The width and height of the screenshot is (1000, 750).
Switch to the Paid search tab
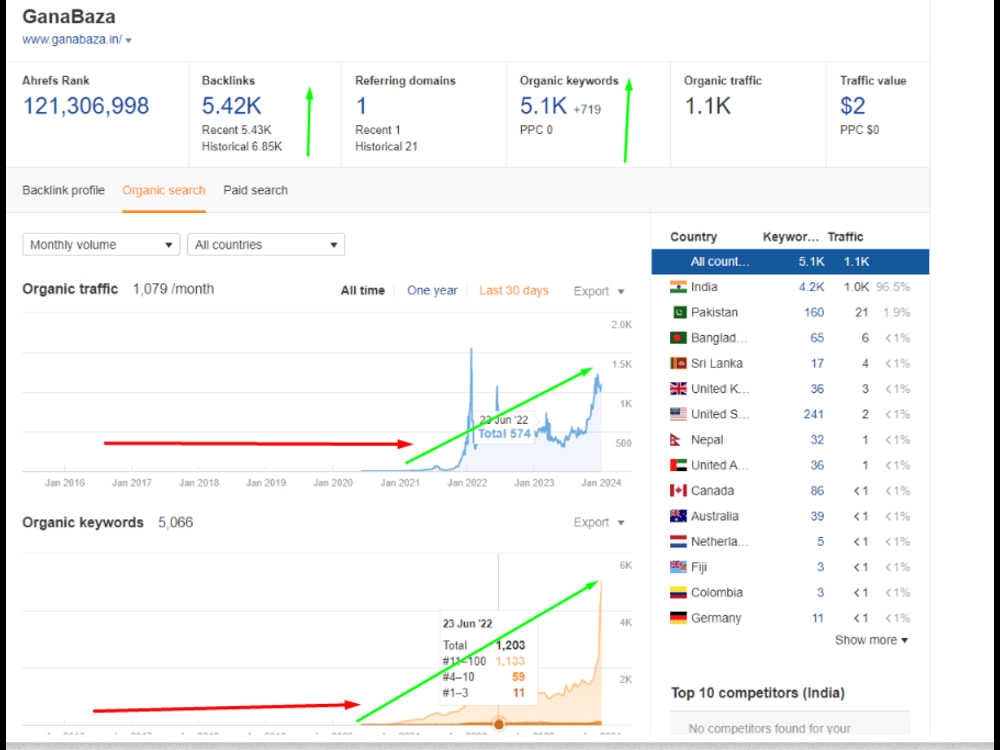point(255,190)
